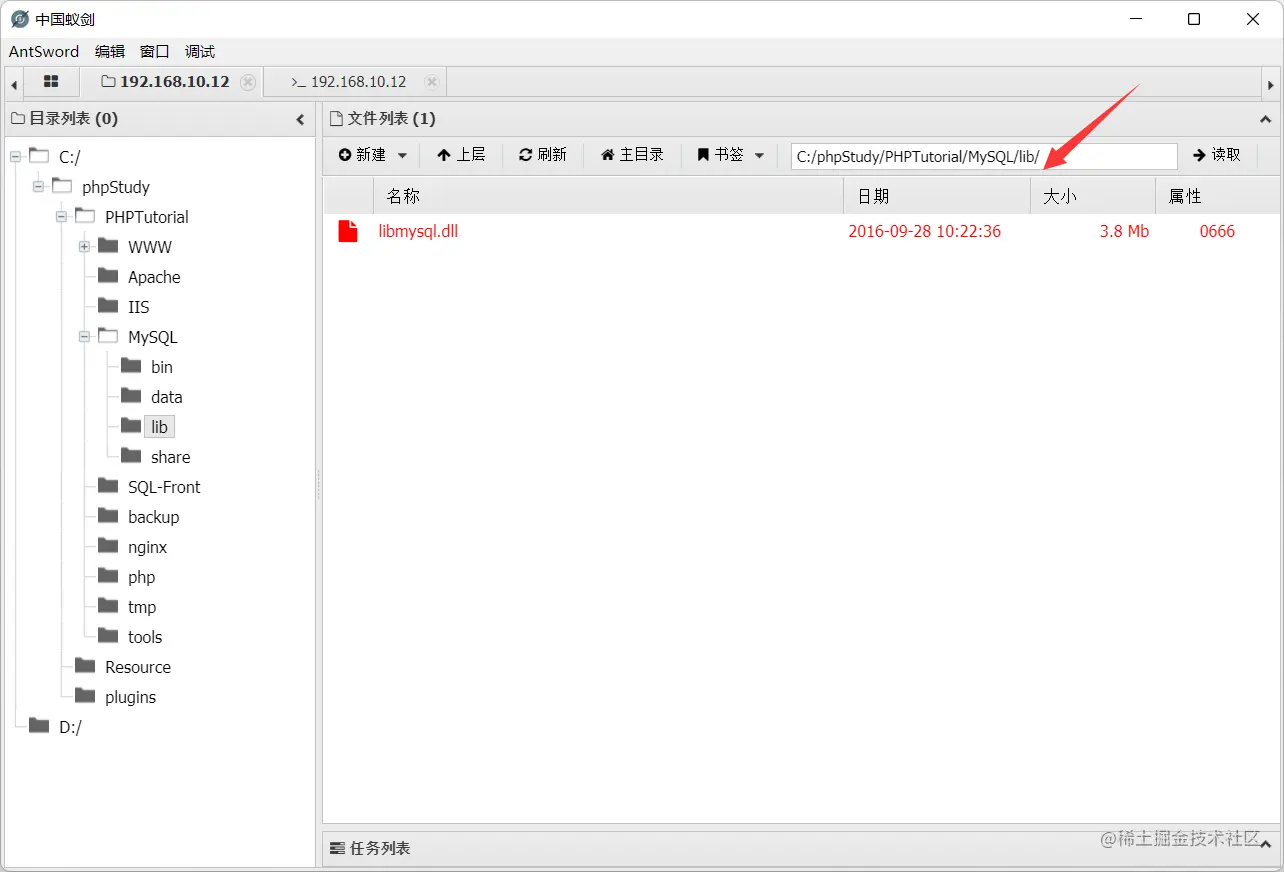Screen dimensions: 1284x872
Task: Open the nginx folder
Action: pyautogui.click(x=148, y=547)
